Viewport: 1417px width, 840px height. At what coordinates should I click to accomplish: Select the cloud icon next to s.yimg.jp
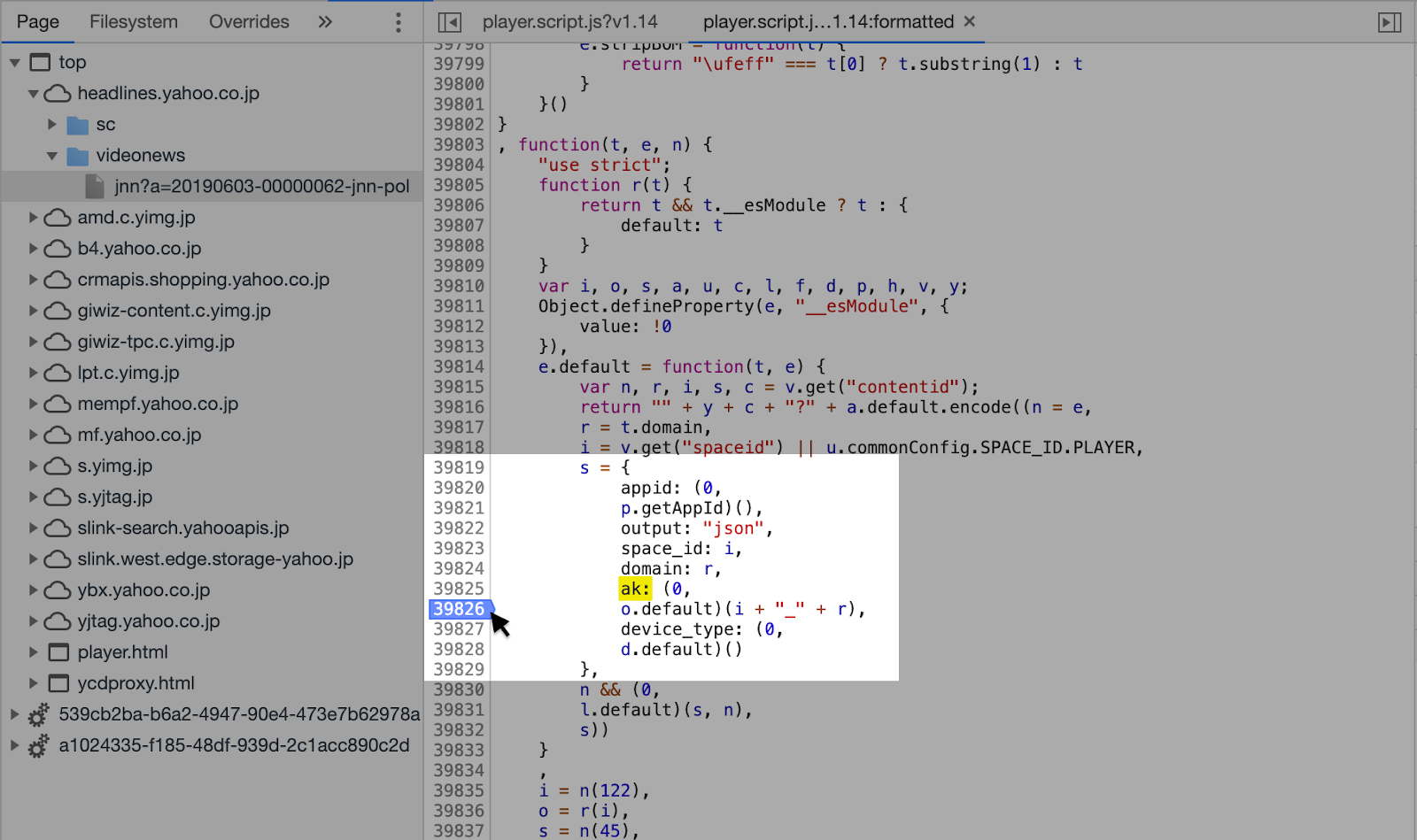click(58, 466)
